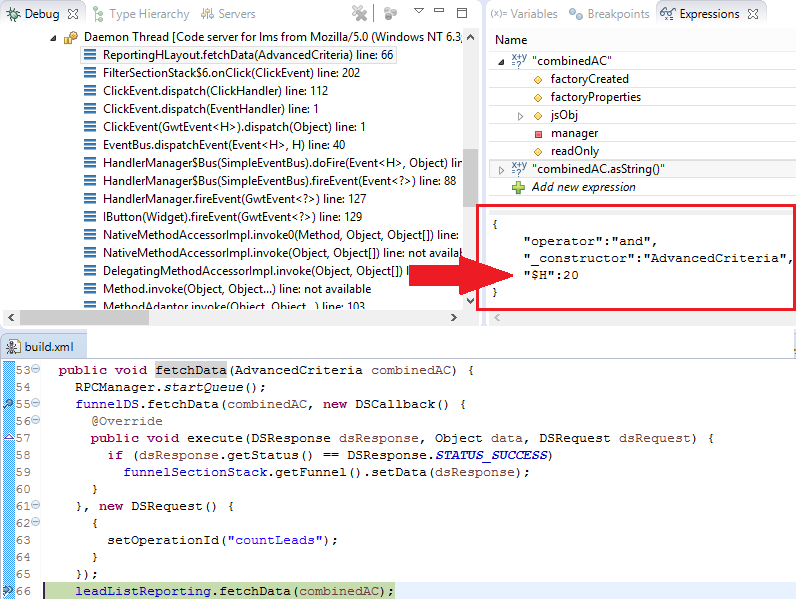Click the override marker at line 57
796x599 pixels.
click(x=7, y=438)
